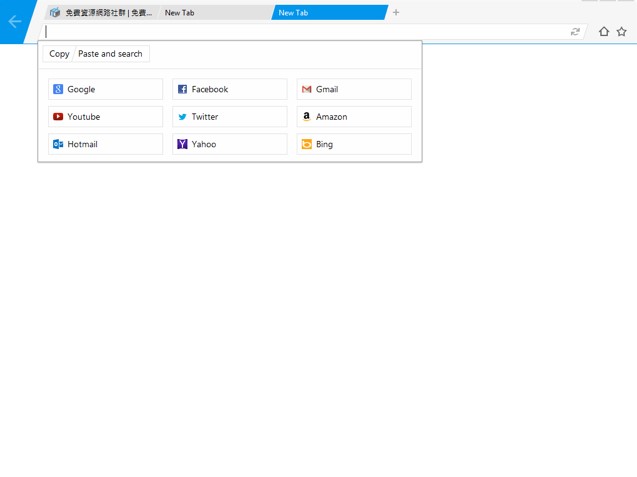Click the bookmark star icon
Image resolution: width=637 pixels, height=477 pixels.
(621, 31)
